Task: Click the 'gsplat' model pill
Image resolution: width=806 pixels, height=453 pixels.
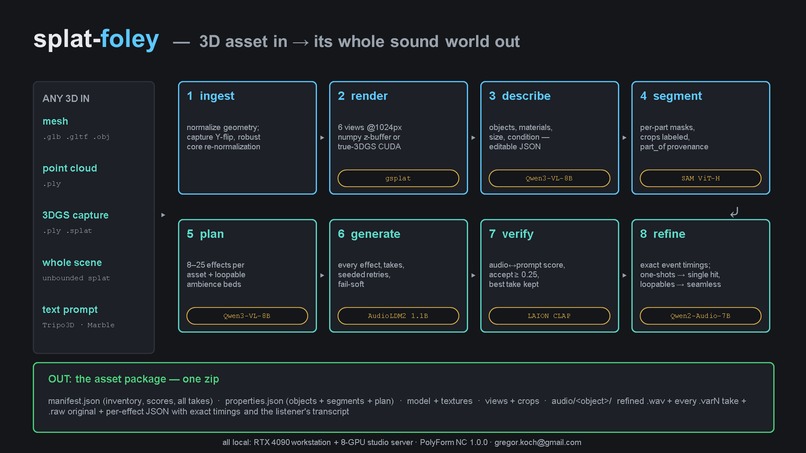Action: [x=398, y=178]
